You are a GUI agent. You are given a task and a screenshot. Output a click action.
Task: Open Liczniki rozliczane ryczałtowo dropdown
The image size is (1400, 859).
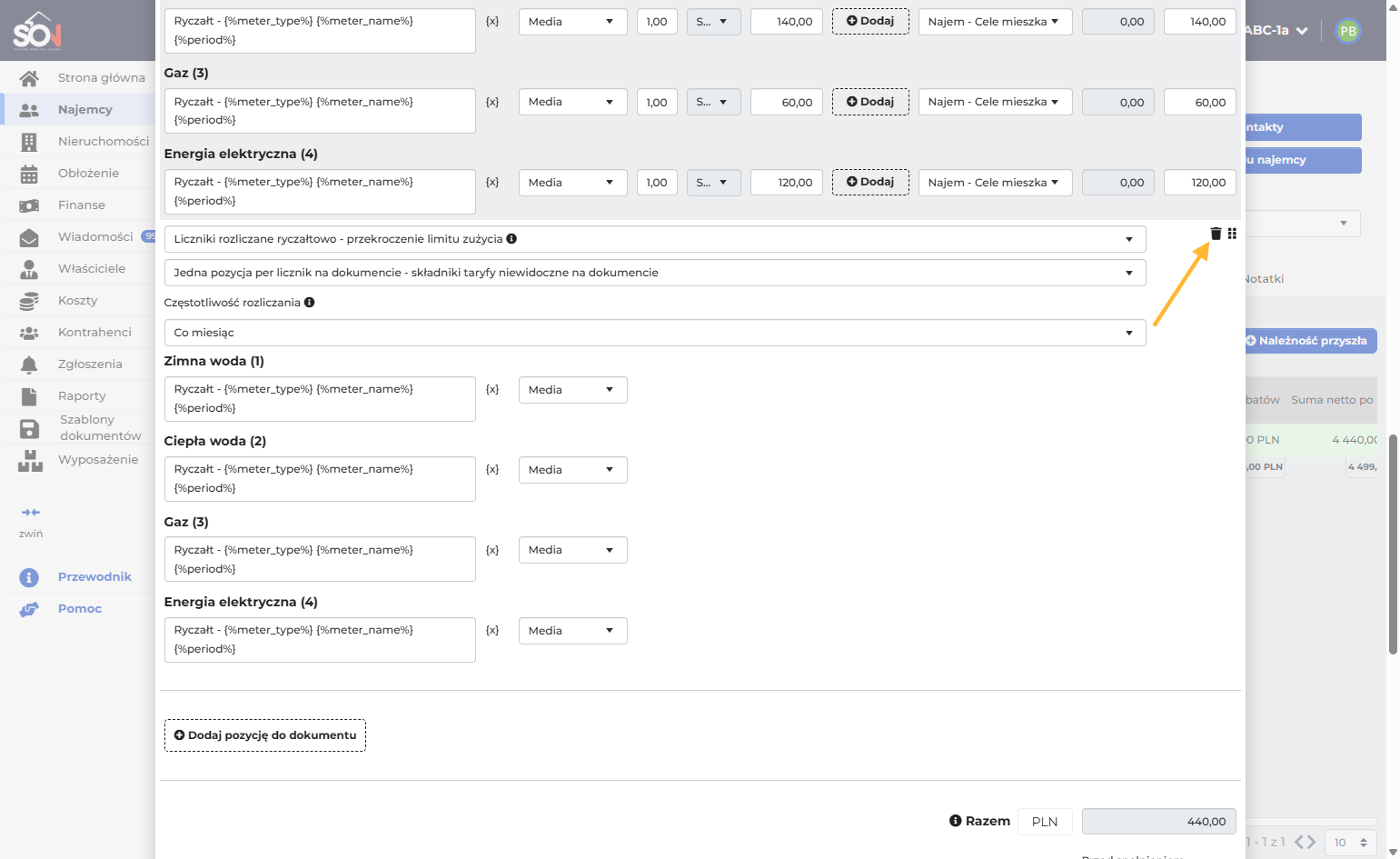click(655, 239)
